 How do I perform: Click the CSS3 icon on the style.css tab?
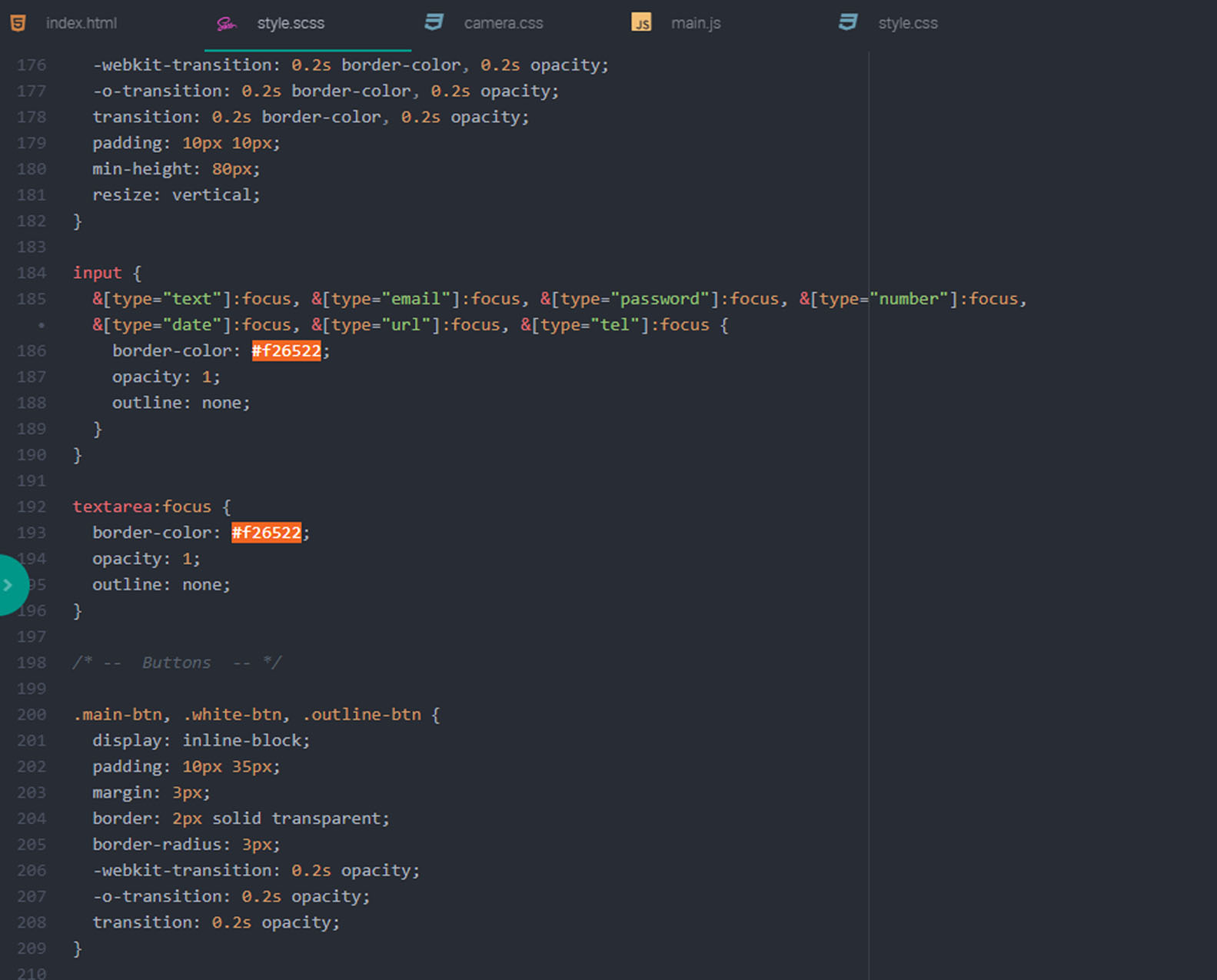(848, 22)
